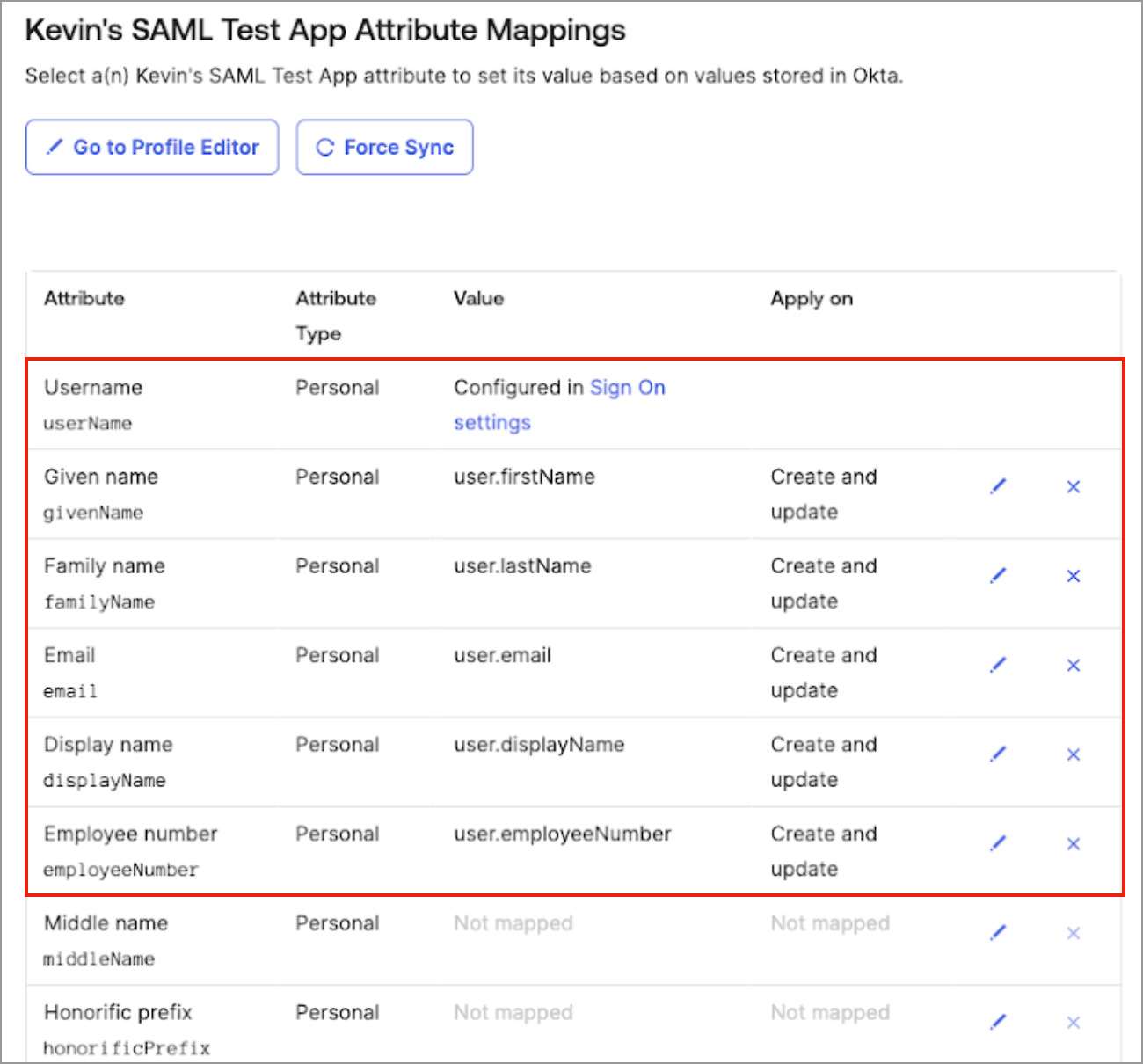This screenshot has height=1064, width=1143.
Task: Click the Middle name row X icon
Action: pos(1074,933)
